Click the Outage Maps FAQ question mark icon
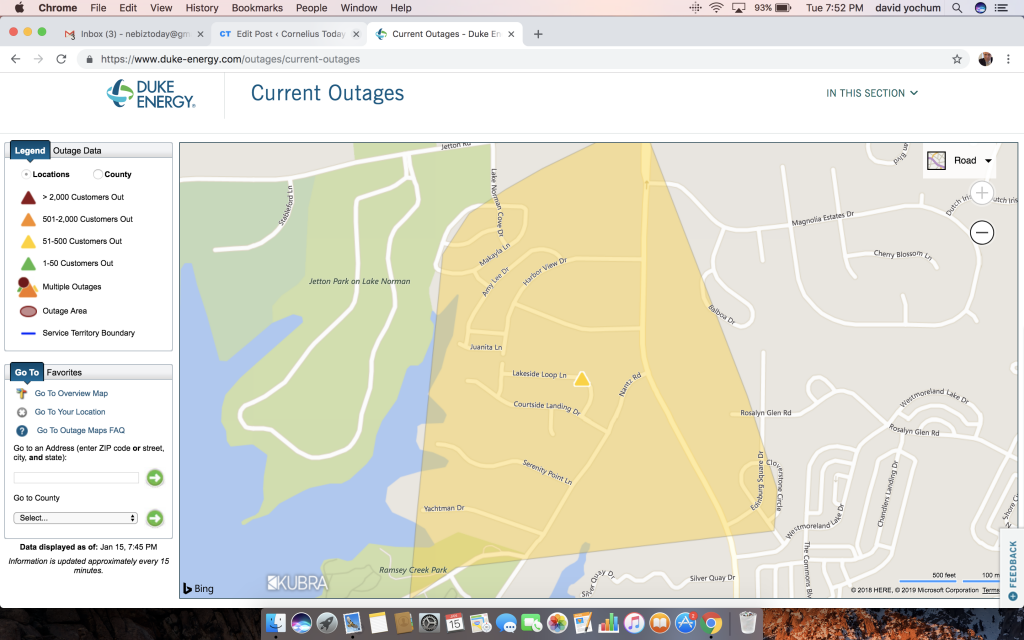Image resolution: width=1024 pixels, height=640 pixels. 22,430
